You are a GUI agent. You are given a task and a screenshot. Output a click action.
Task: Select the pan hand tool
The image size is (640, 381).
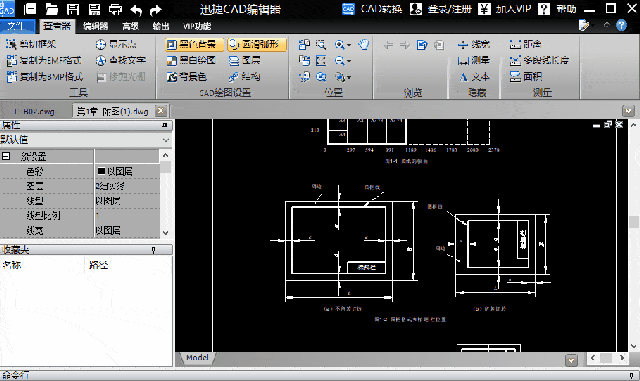pos(363,44)
